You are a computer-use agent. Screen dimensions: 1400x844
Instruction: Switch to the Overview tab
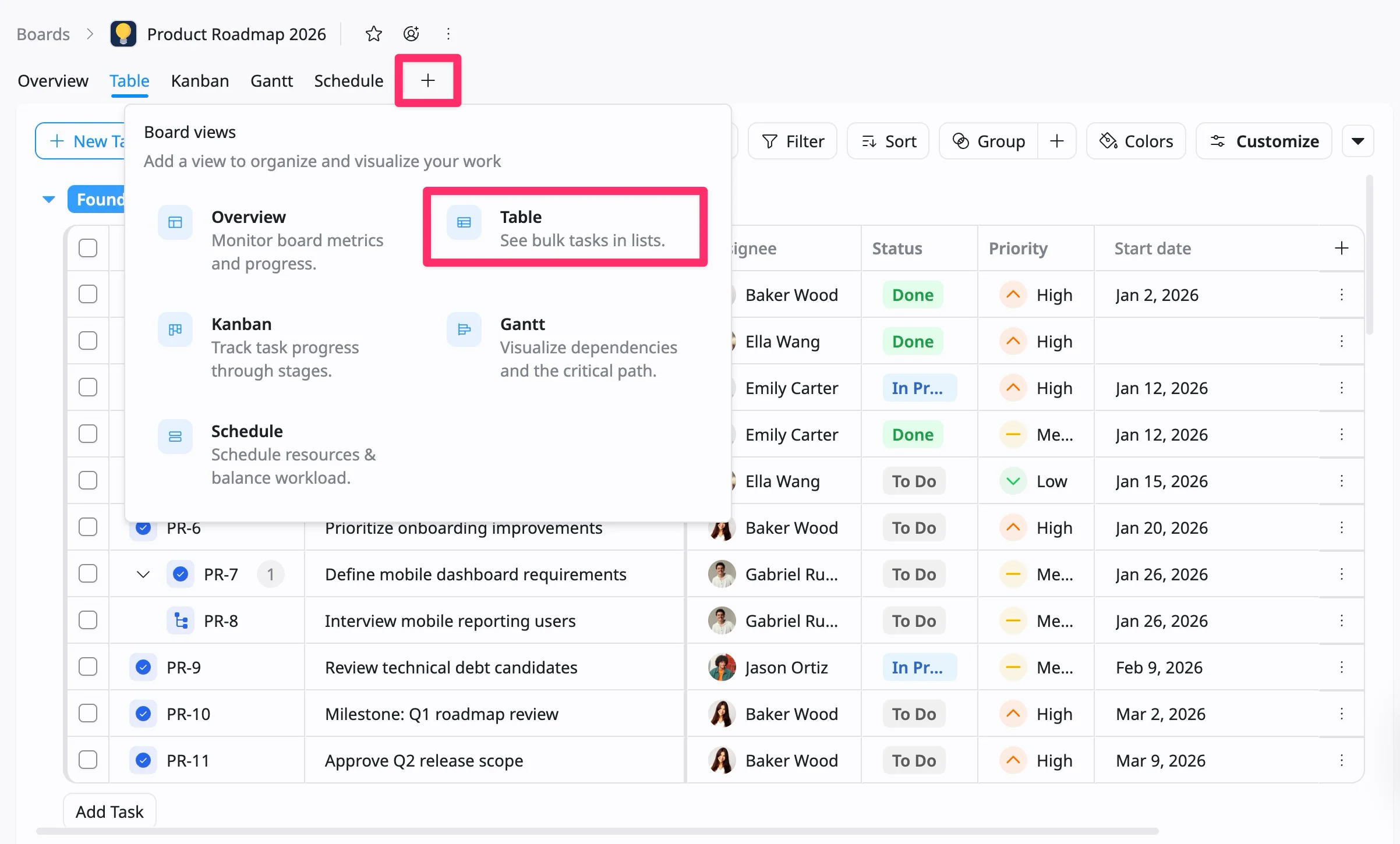click(x=53, y=80)
